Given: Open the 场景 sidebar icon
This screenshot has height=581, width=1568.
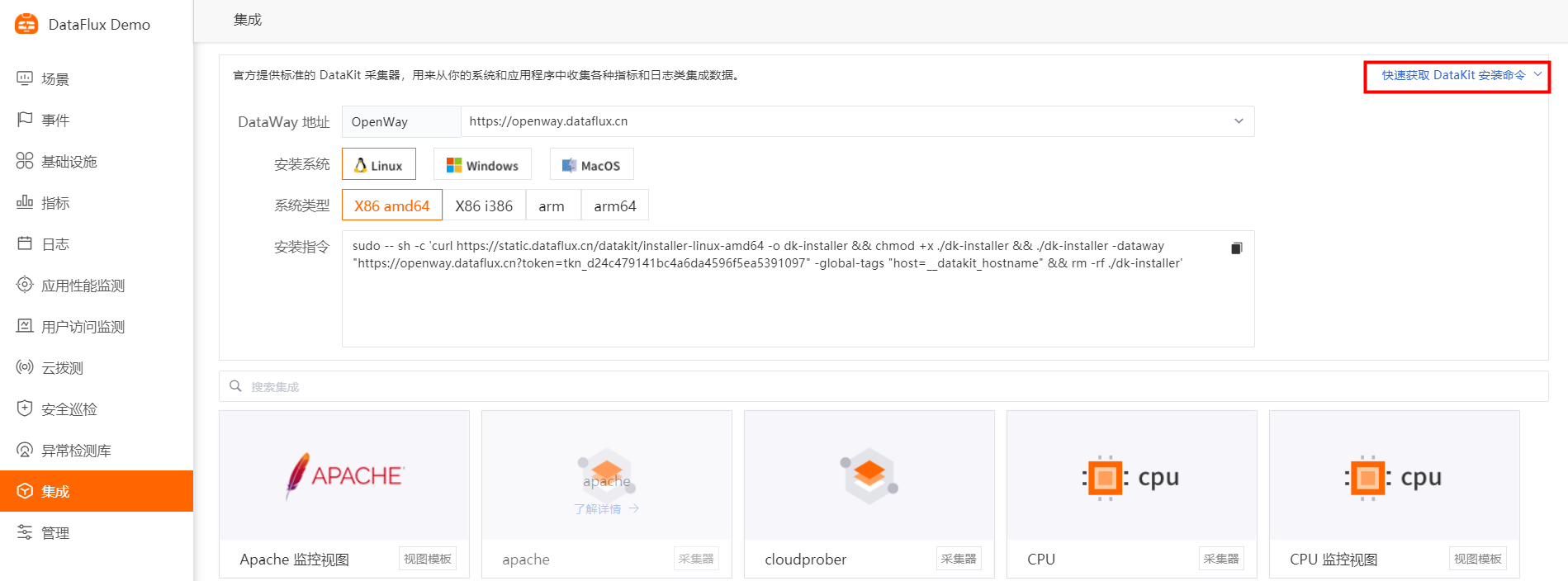Looking at the screenshot, I should [x=25, y=78].
